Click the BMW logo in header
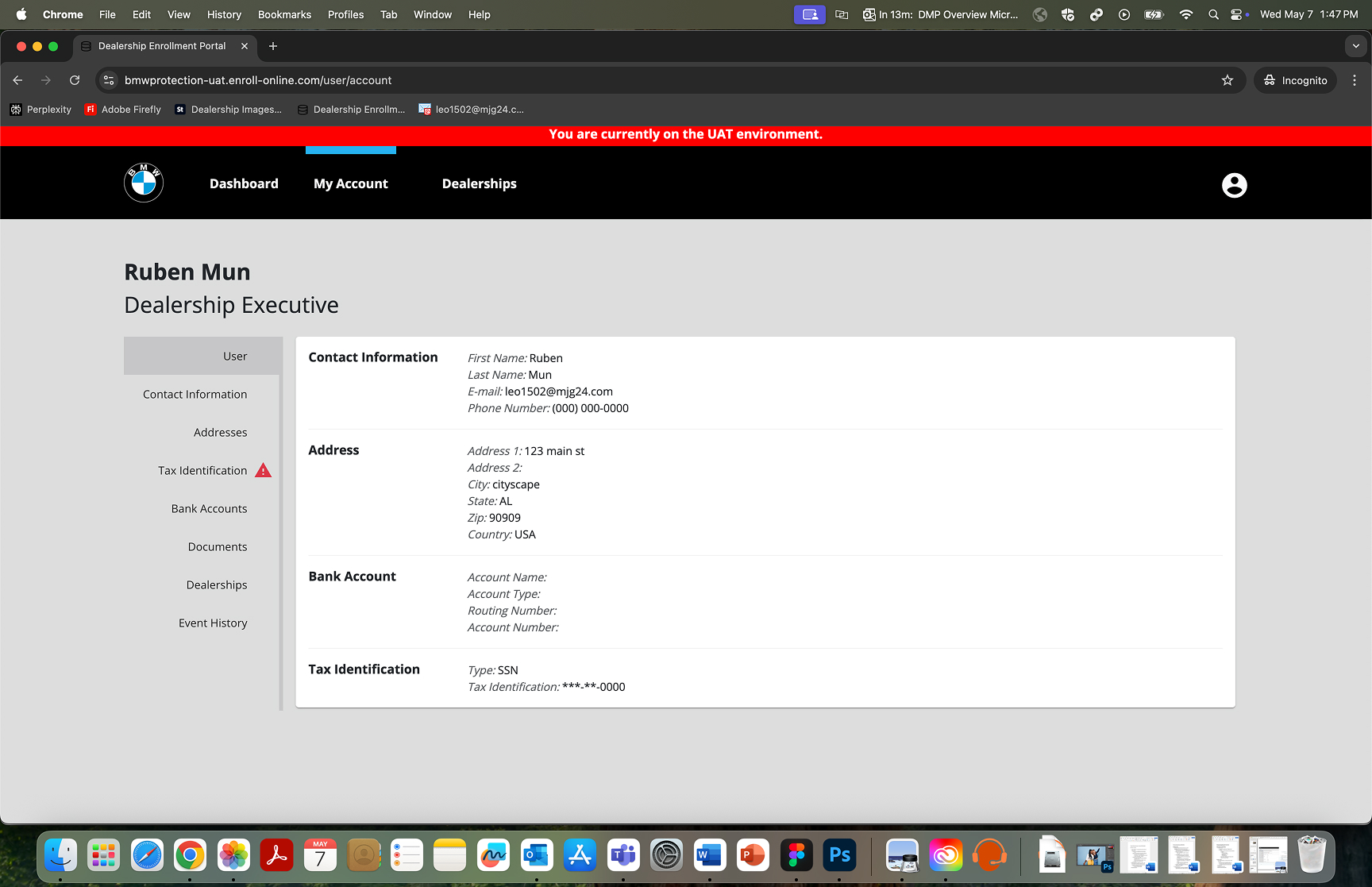The image size is (1372, 887). point(144,183)
